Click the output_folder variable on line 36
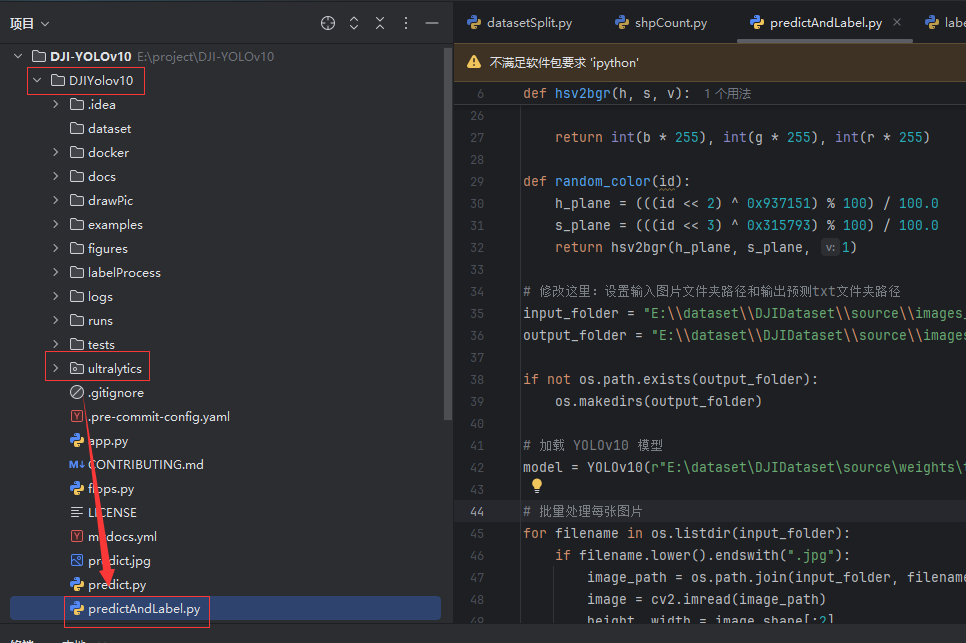 (575, 336)
